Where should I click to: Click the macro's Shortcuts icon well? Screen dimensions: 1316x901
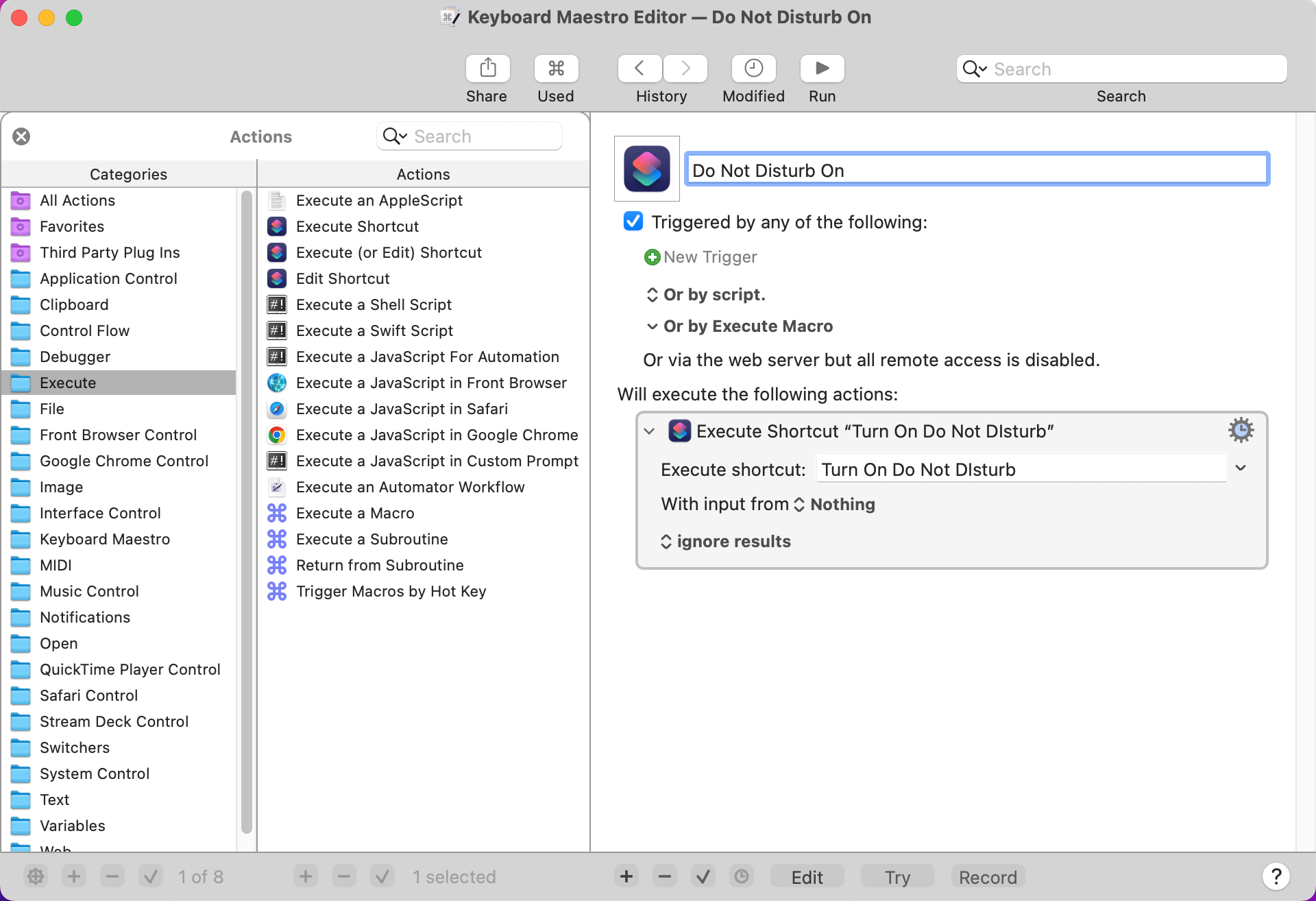coord(647,169)
